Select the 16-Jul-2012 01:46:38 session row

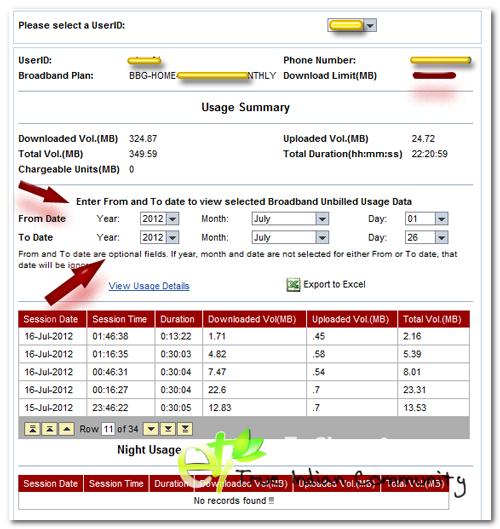[244, 336]
